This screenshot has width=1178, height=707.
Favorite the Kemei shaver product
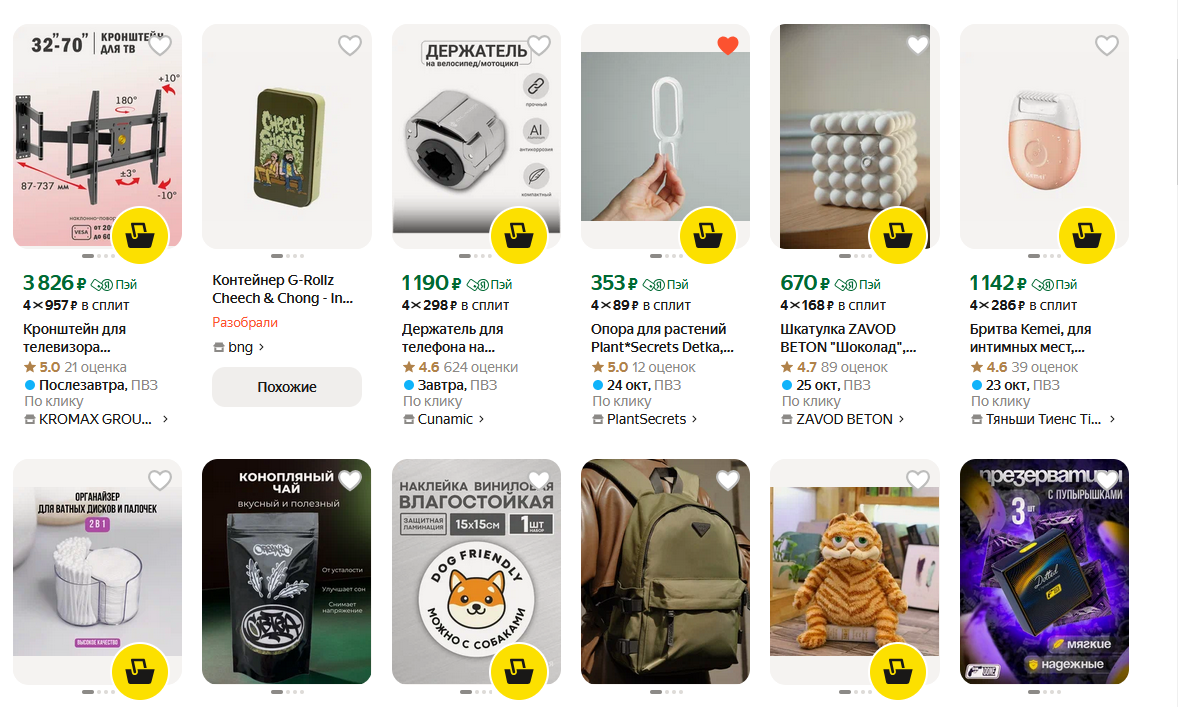pos(1106,45)
